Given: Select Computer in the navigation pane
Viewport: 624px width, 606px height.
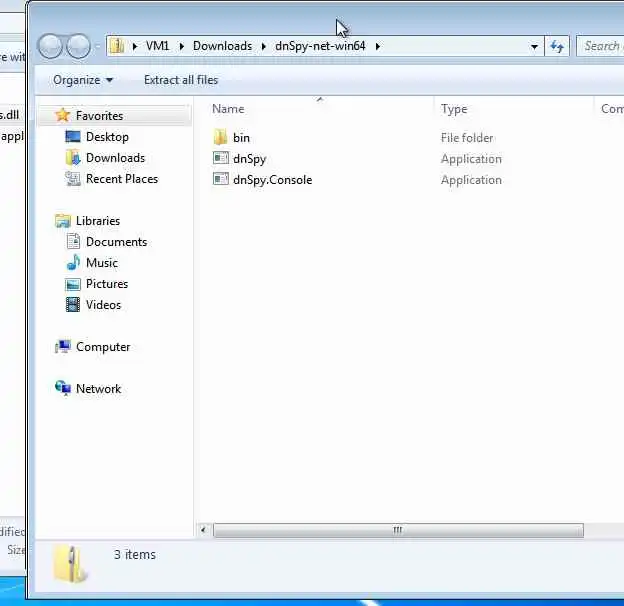Looking at the screenshot, I should tap(103, 347).
